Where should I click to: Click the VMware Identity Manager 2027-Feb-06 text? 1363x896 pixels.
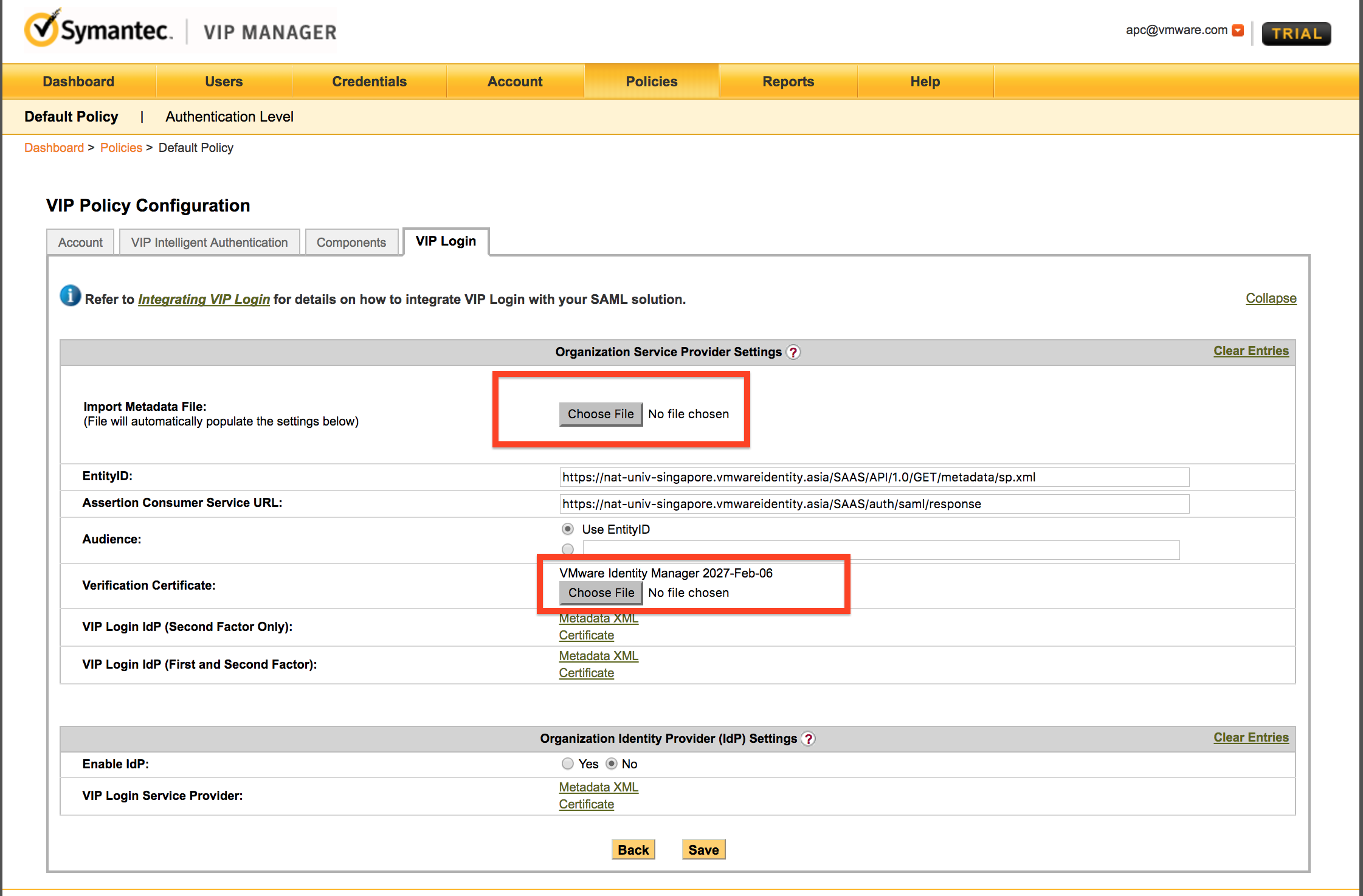pos(666,573)
